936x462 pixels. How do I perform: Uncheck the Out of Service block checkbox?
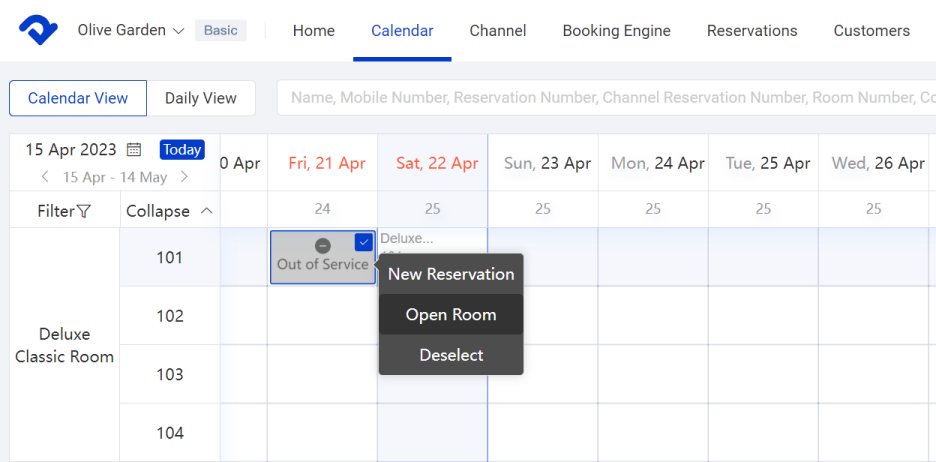364,242
